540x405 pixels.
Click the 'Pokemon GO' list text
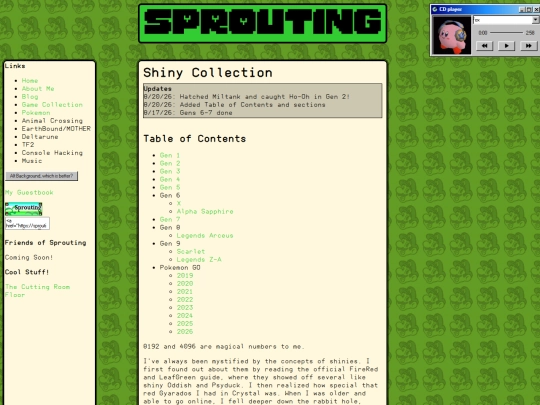click(x=180, y=268)
